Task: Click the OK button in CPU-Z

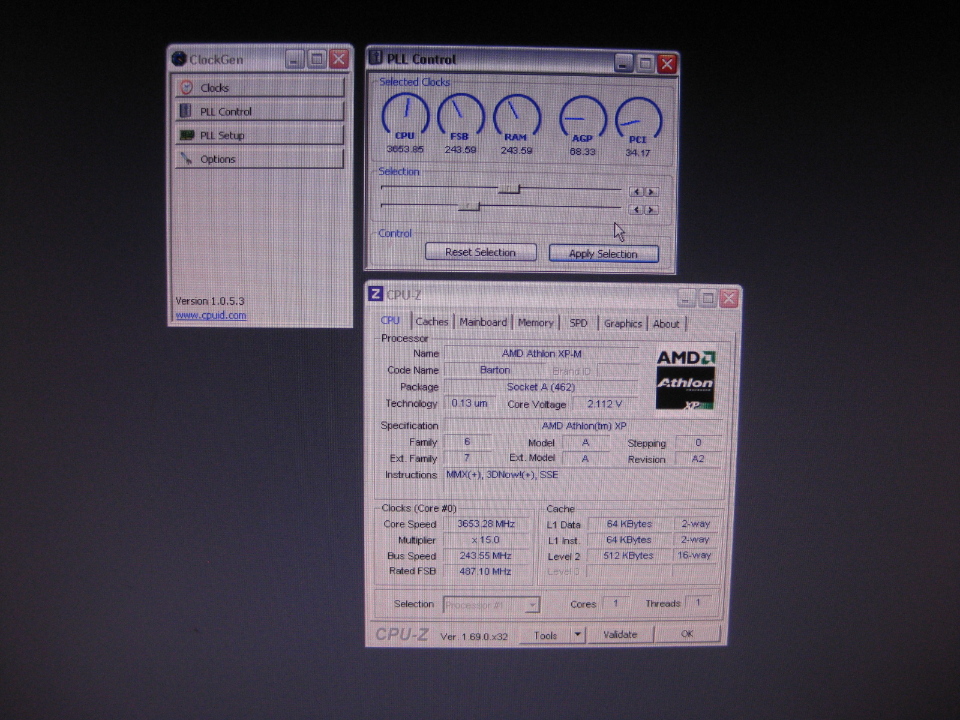Action: click(687, 634)
